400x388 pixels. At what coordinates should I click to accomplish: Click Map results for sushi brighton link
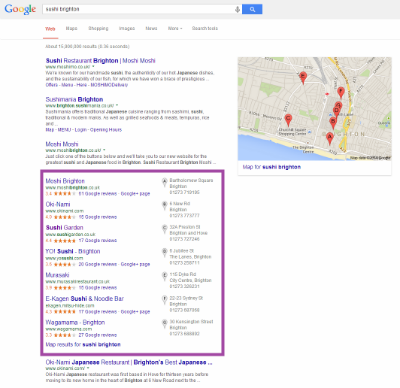(83, 344)
